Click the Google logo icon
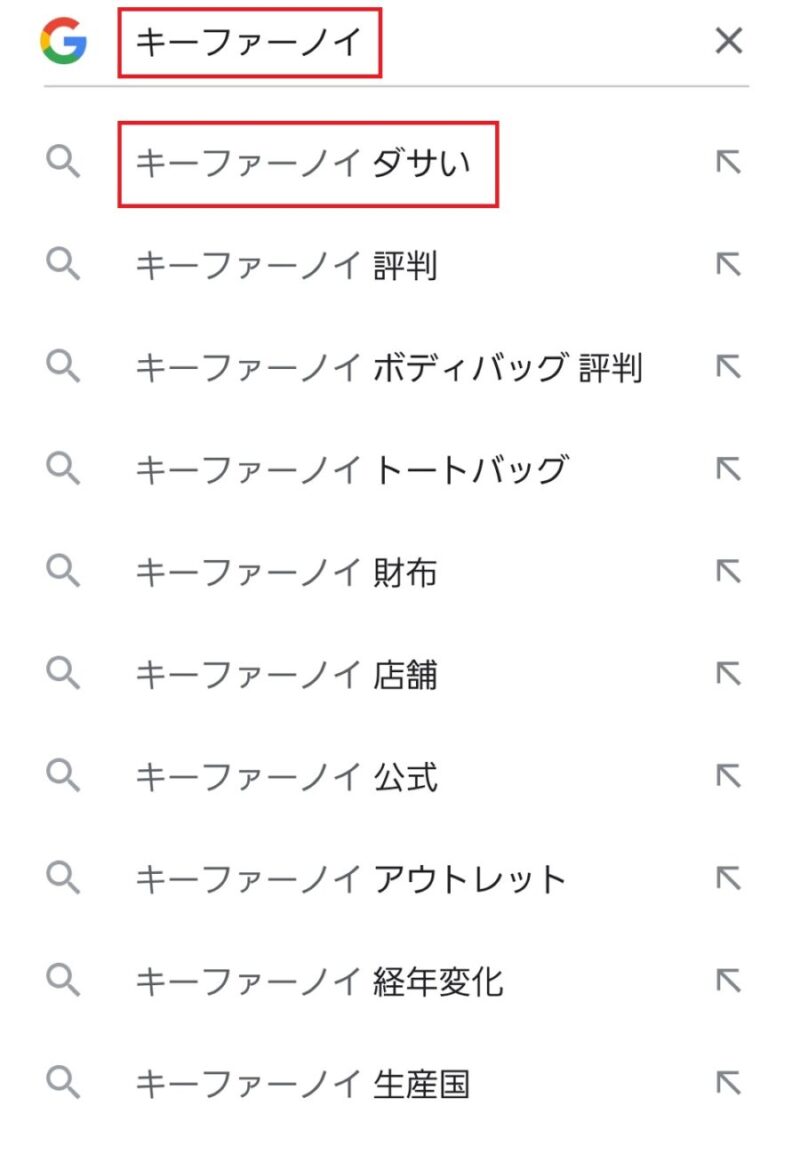 pos(64,41)
